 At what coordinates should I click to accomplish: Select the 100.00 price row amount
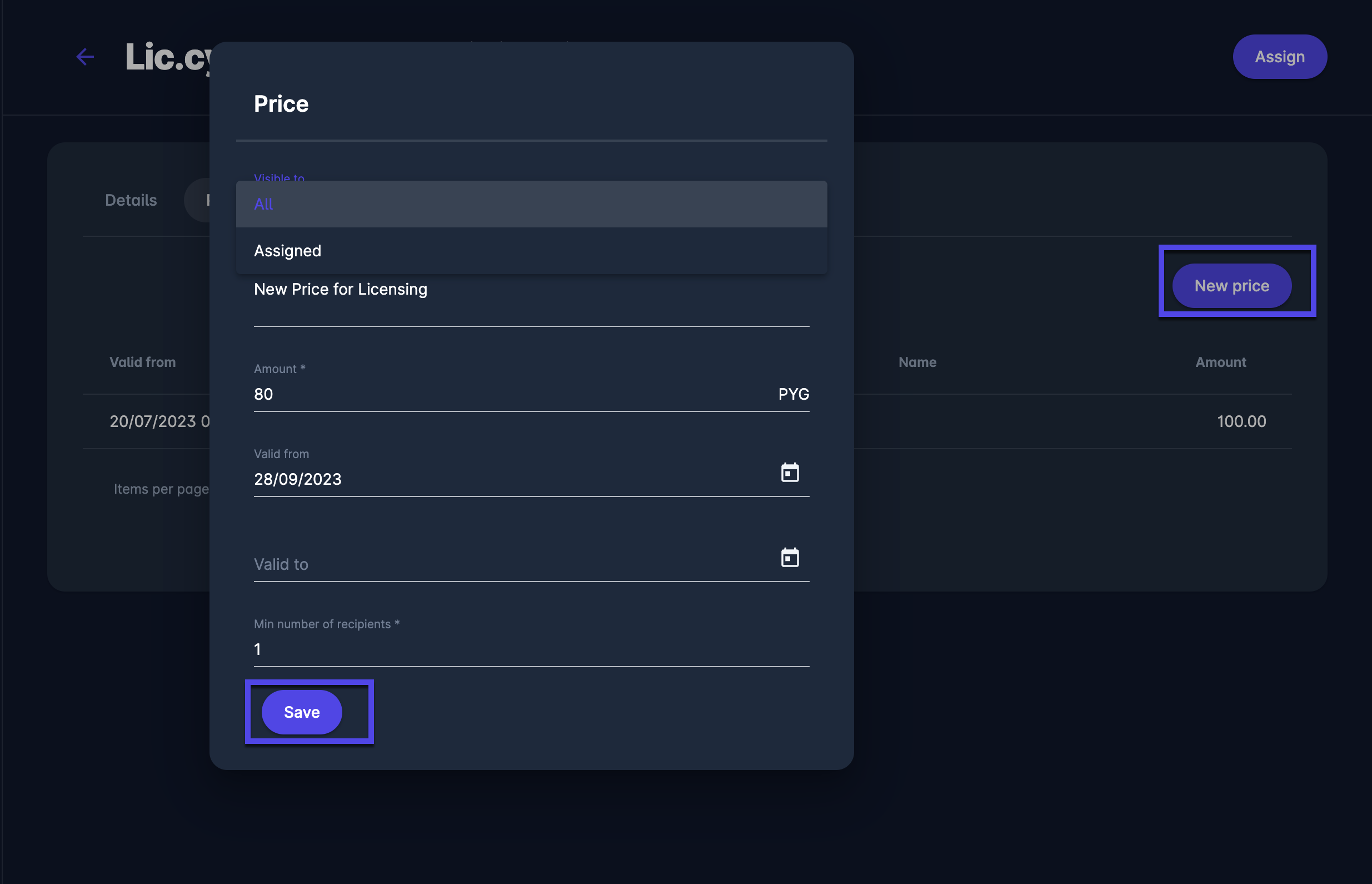(1241, 421)
